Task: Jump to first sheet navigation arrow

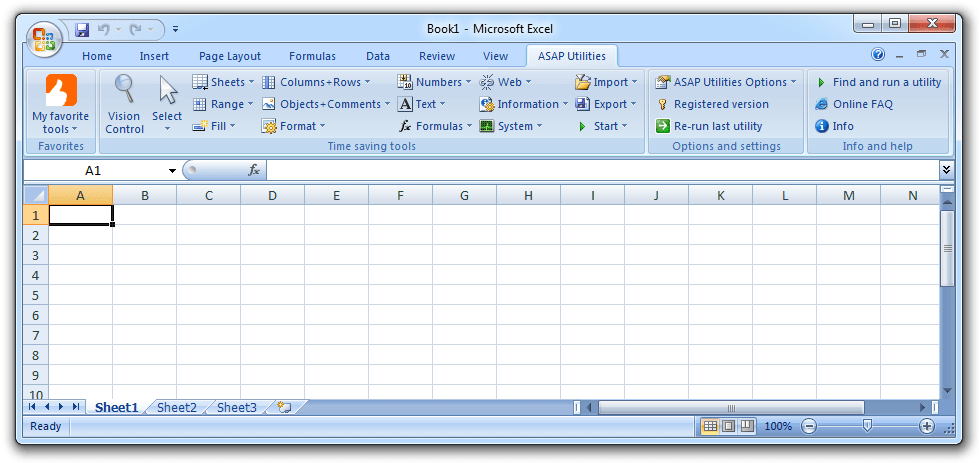Action: click(31, 407)
